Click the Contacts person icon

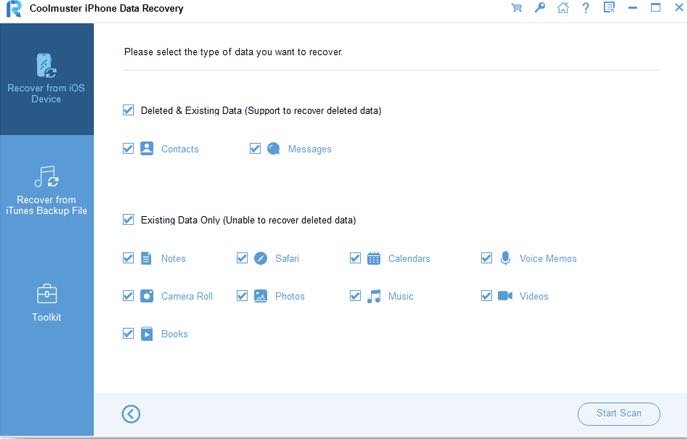147,149
